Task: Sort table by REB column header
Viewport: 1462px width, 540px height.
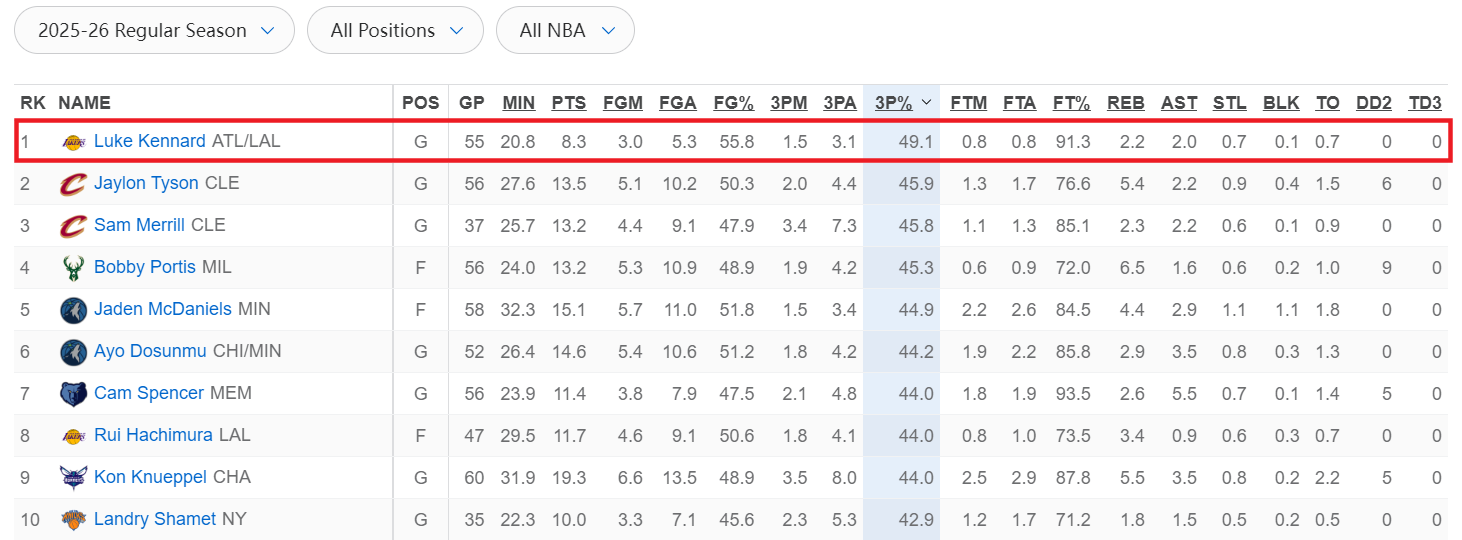Action: tap(1126, 103)
